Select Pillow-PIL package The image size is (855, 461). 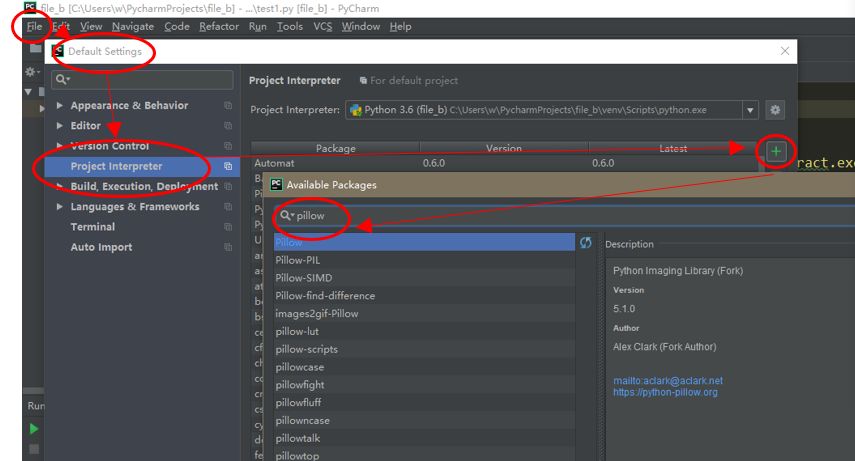(424, 260)
